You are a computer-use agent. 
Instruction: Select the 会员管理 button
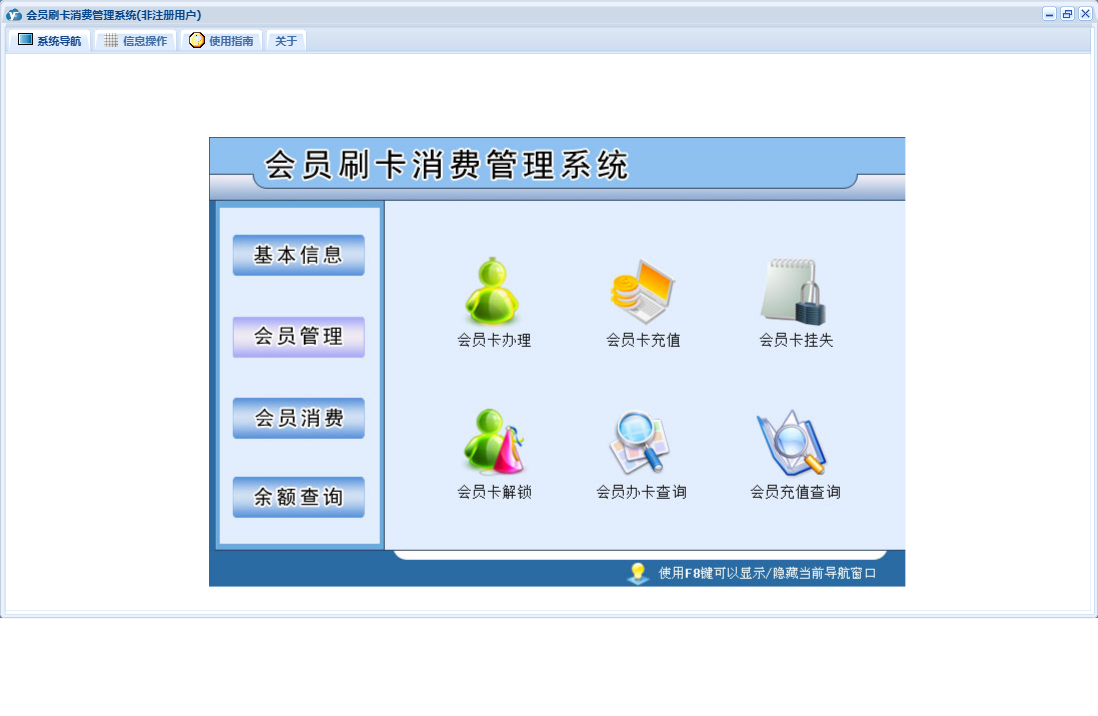298,337
